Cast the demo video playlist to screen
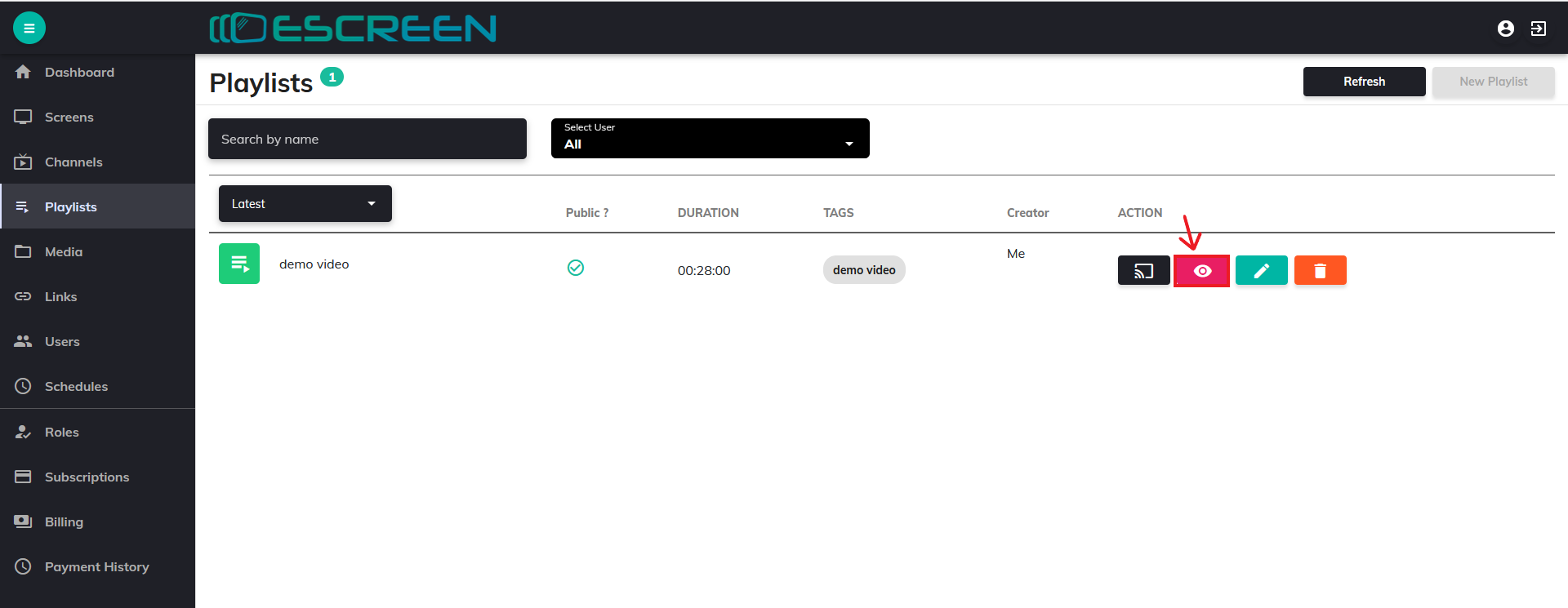 1143,271
